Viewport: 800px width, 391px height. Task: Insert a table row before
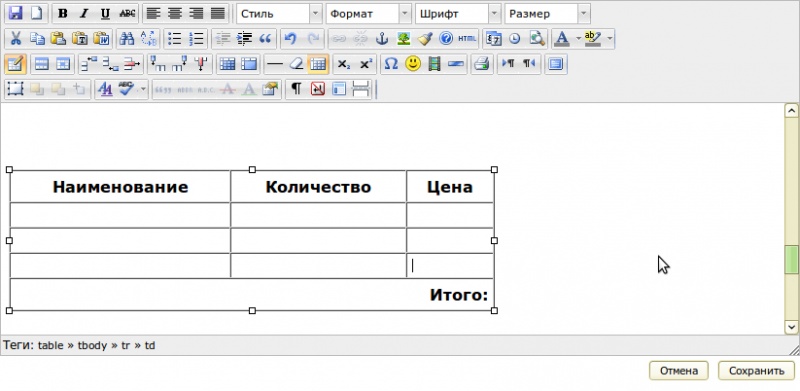pos(89,64)
